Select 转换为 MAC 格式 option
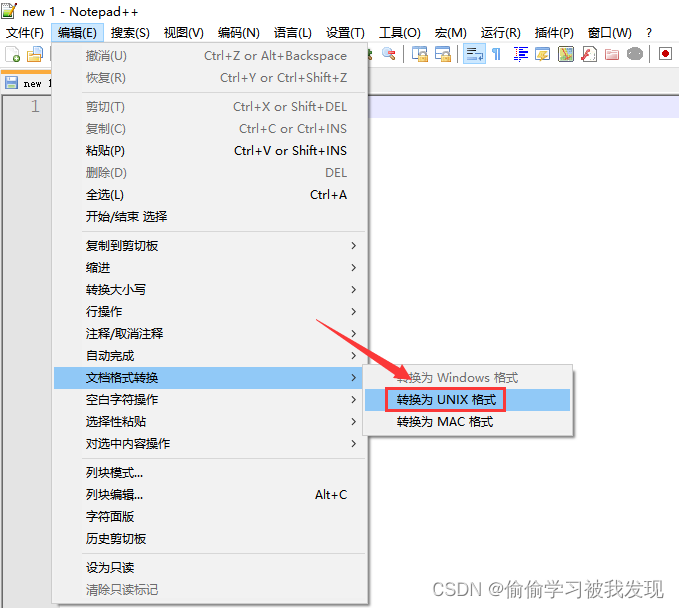 [467, 422]
